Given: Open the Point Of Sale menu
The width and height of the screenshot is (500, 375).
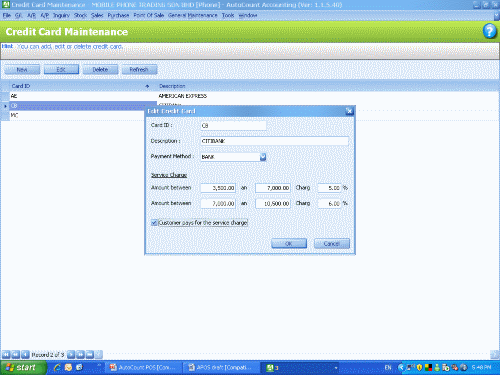Looking at the screenshot, I should (148, 15).
